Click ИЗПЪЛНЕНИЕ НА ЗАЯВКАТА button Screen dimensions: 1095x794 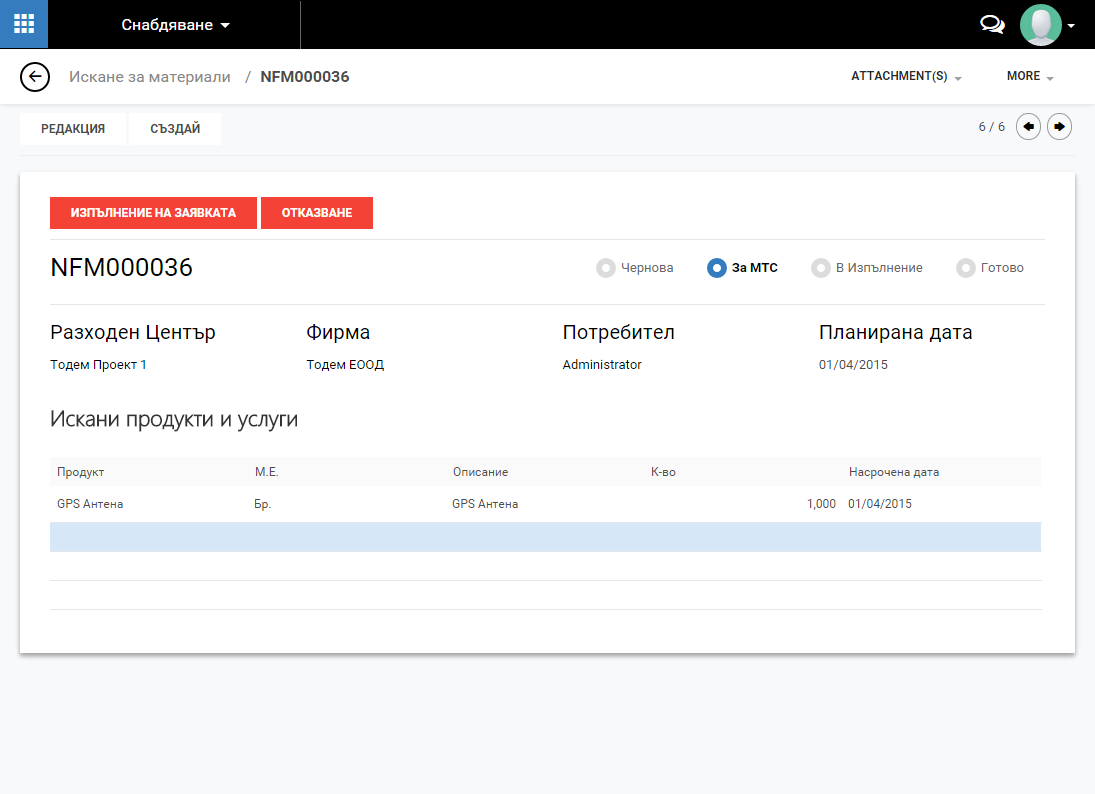(153, 213)
